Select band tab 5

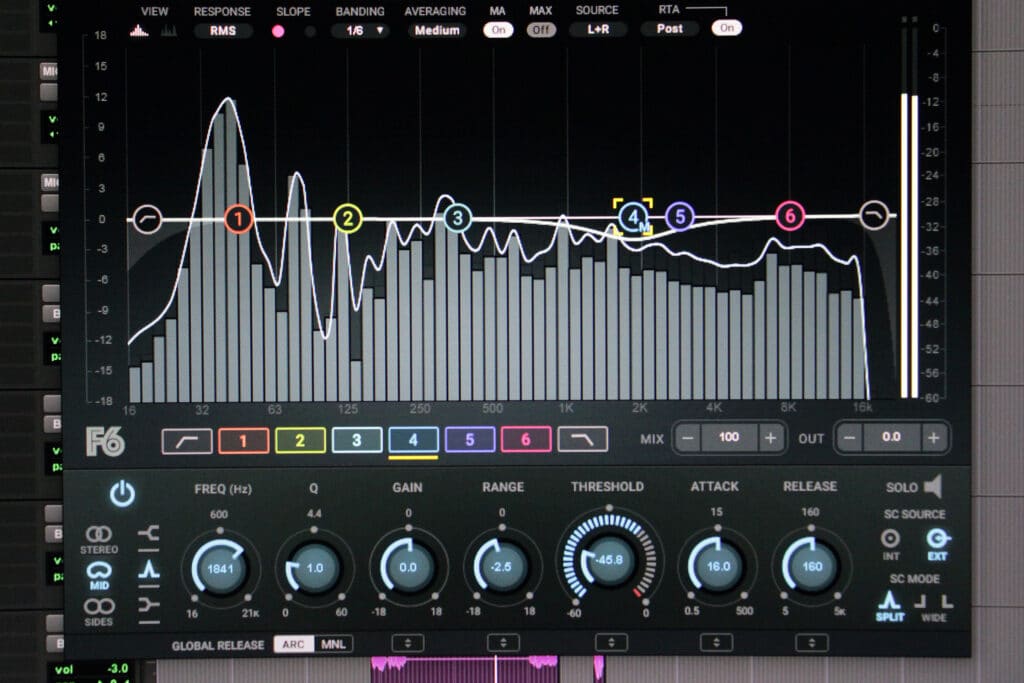pos(470,439)
